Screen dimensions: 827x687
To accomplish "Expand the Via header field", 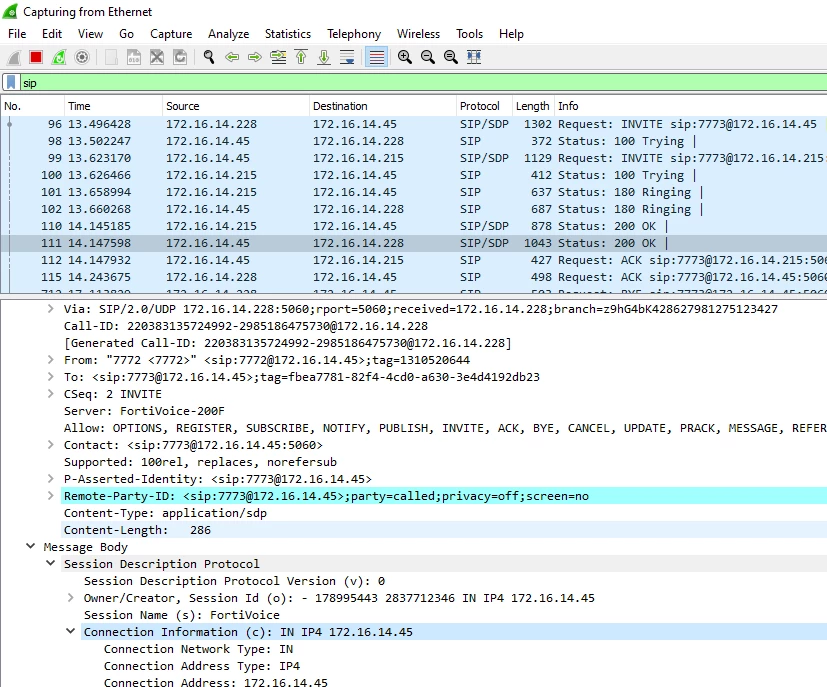I will [51, 309].
